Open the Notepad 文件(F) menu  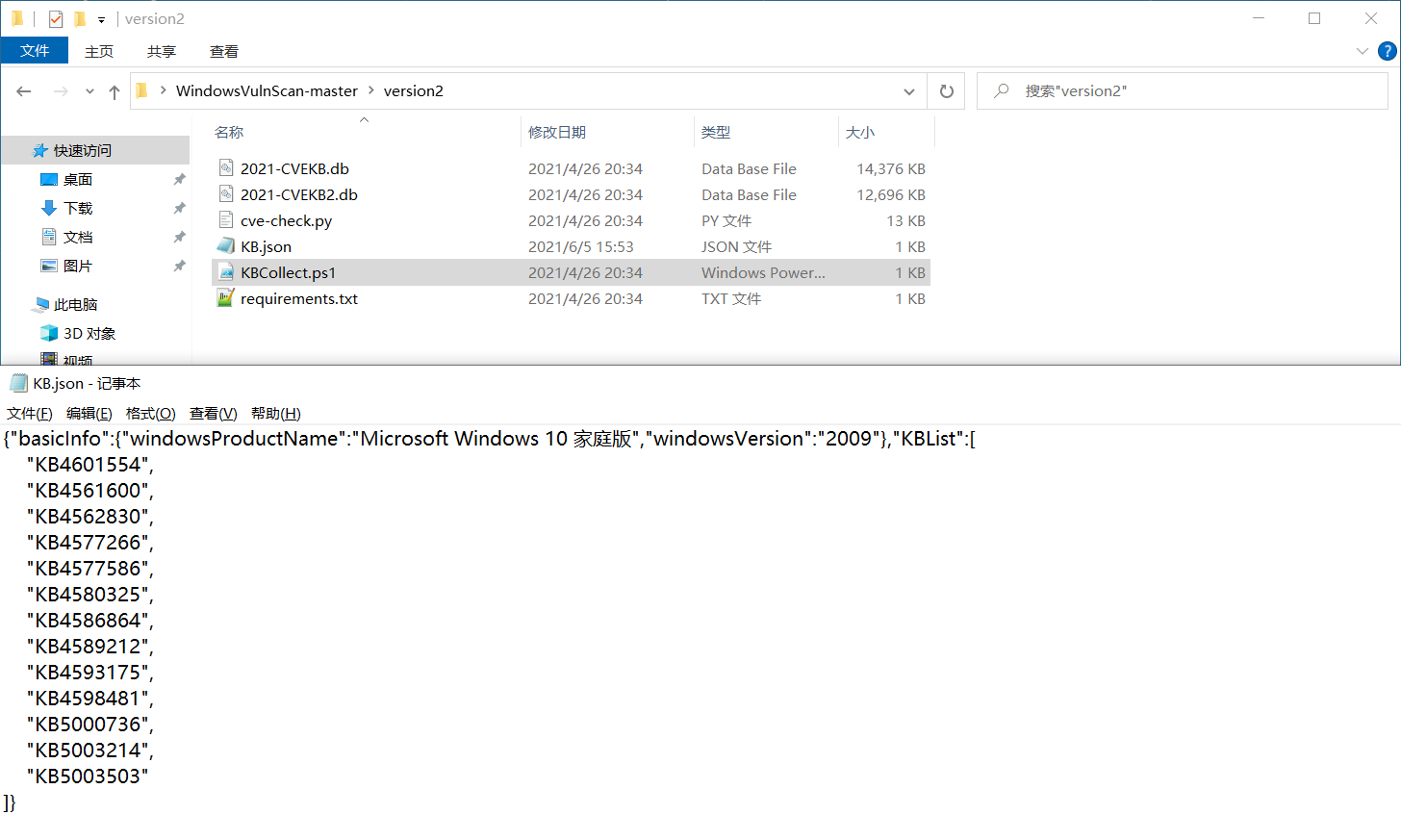point(30,413)
